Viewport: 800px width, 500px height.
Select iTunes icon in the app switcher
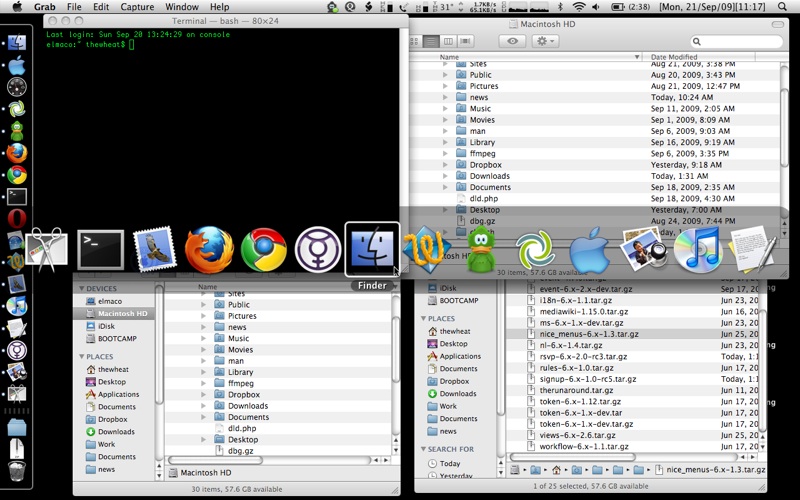699,249
